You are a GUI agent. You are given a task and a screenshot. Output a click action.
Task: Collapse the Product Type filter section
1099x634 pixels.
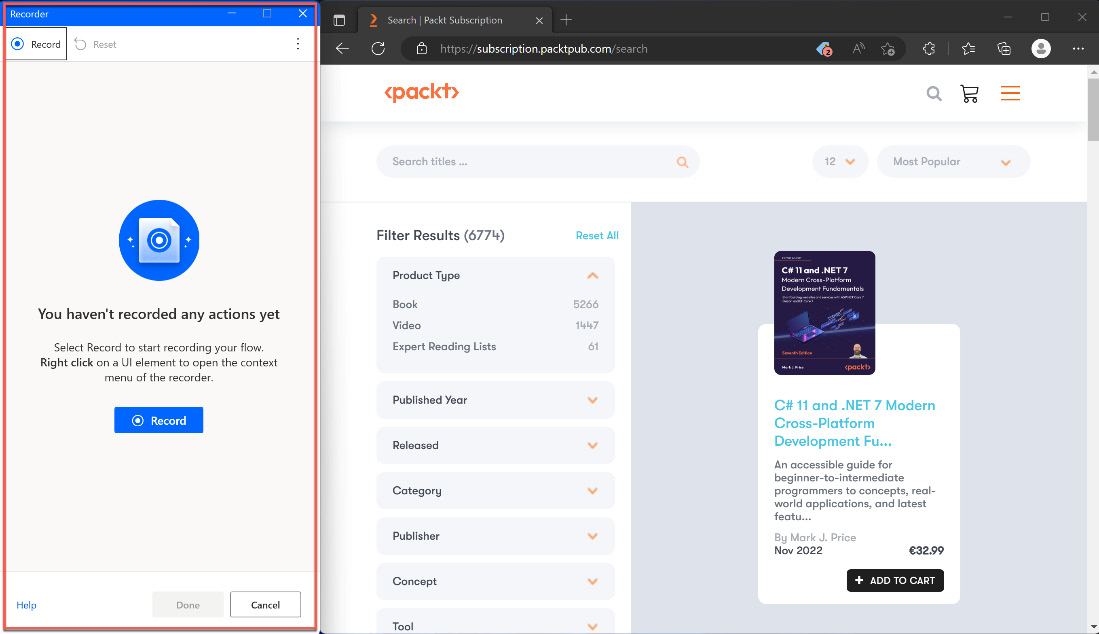pos(592,276)
